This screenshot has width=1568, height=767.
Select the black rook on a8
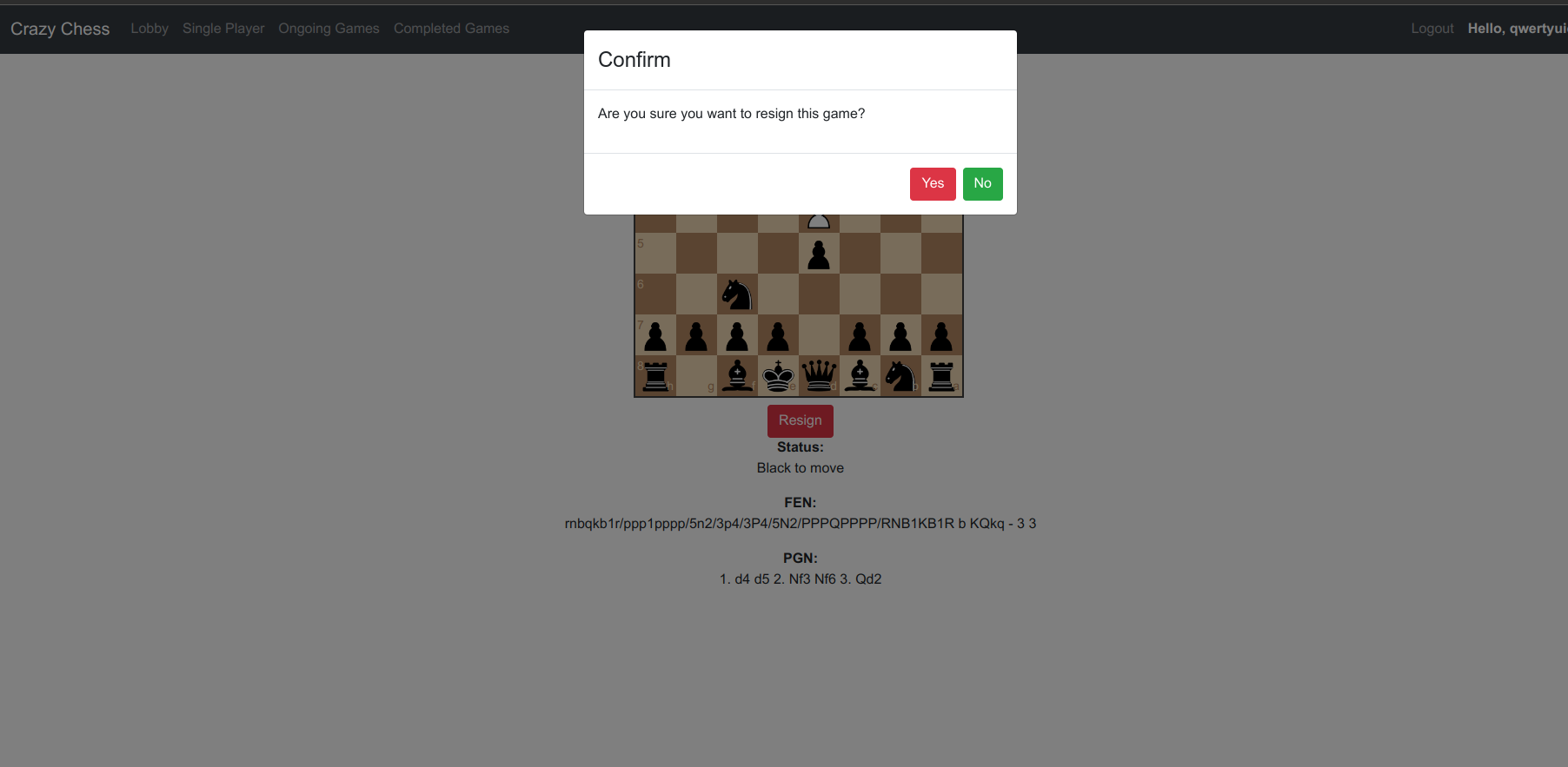click(x=941, y=376)
